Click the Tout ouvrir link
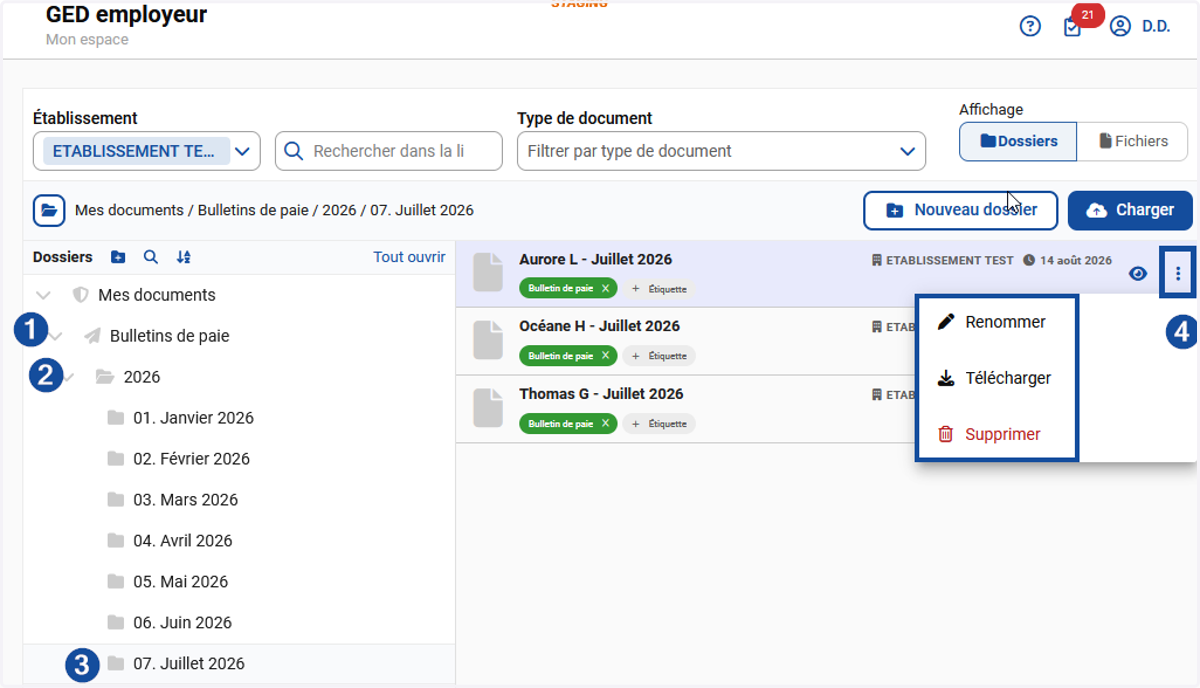The width and height of the screenshot is (1200, 688). [x=409, y=257]
